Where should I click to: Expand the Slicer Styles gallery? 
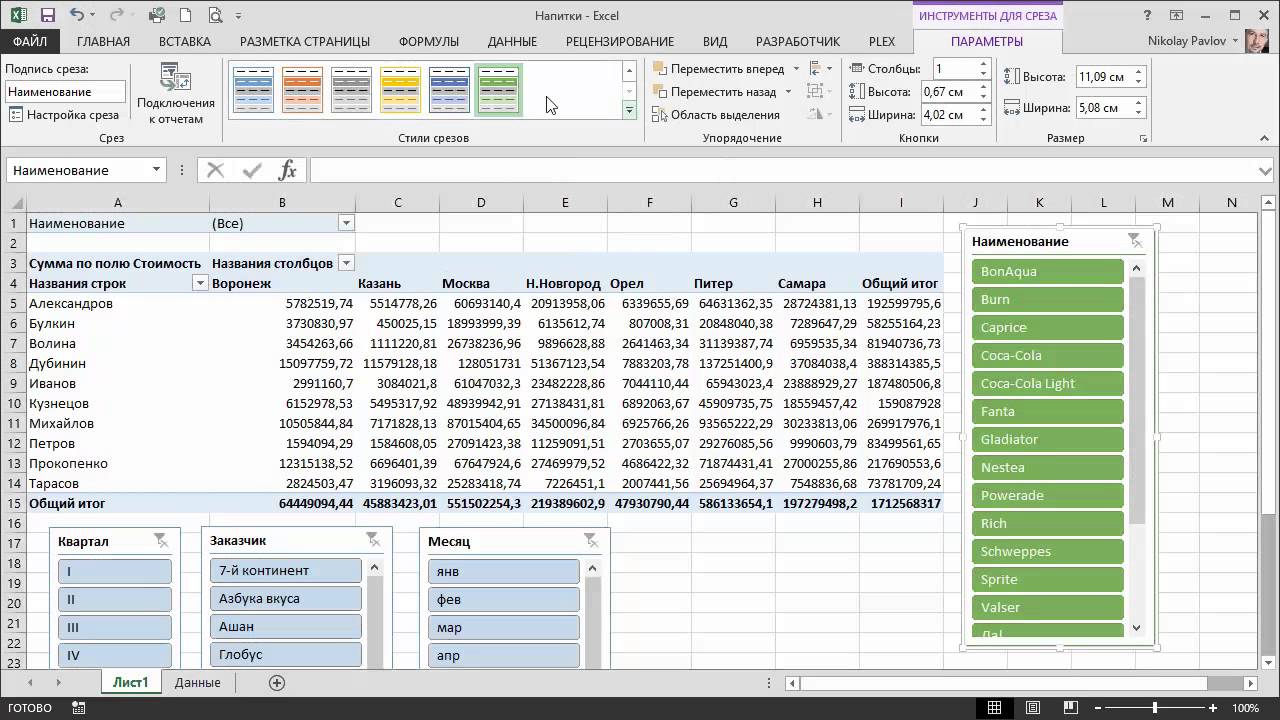pyautogui.click(x=629, y=111)
